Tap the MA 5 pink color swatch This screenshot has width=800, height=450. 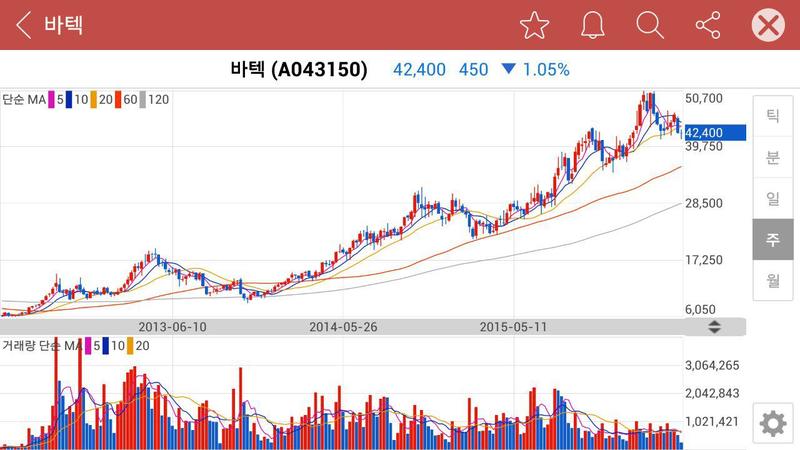point(51,99)
